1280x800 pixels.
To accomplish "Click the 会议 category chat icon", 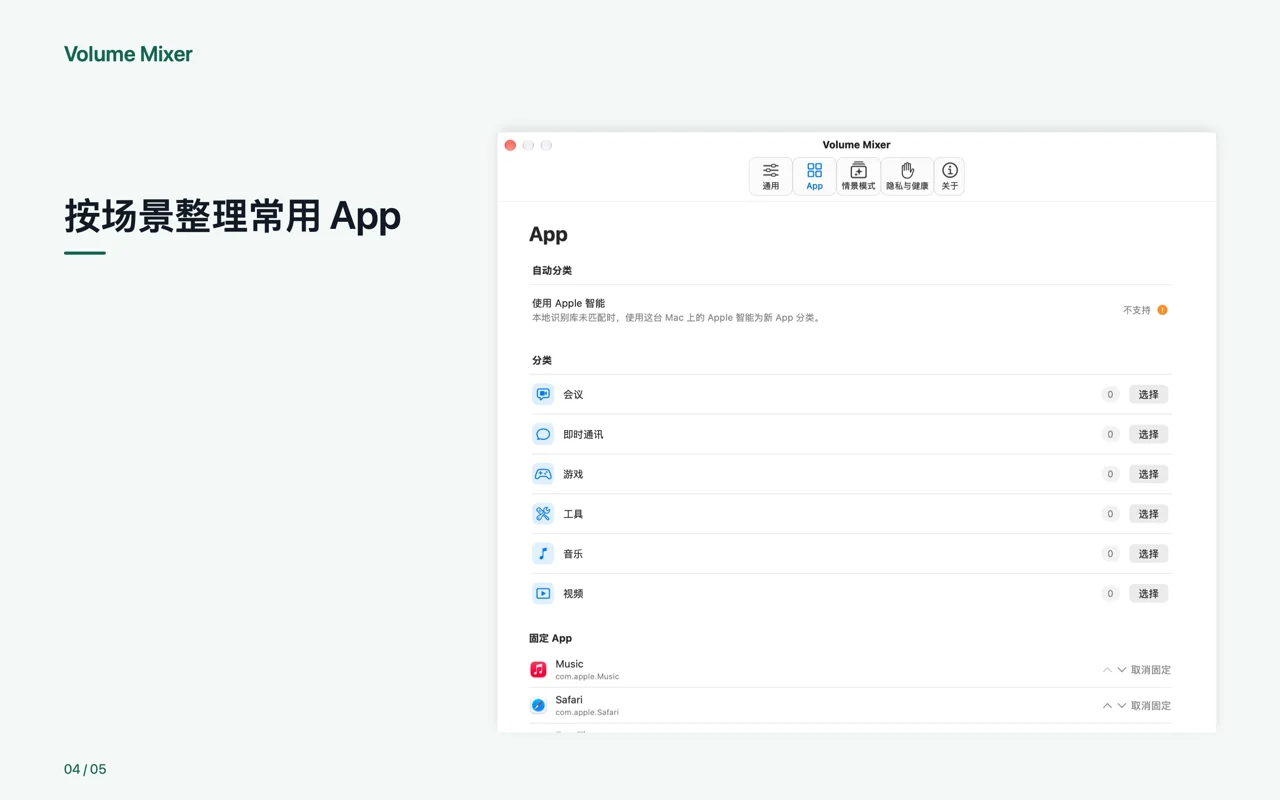I will [x=543, y=394].
